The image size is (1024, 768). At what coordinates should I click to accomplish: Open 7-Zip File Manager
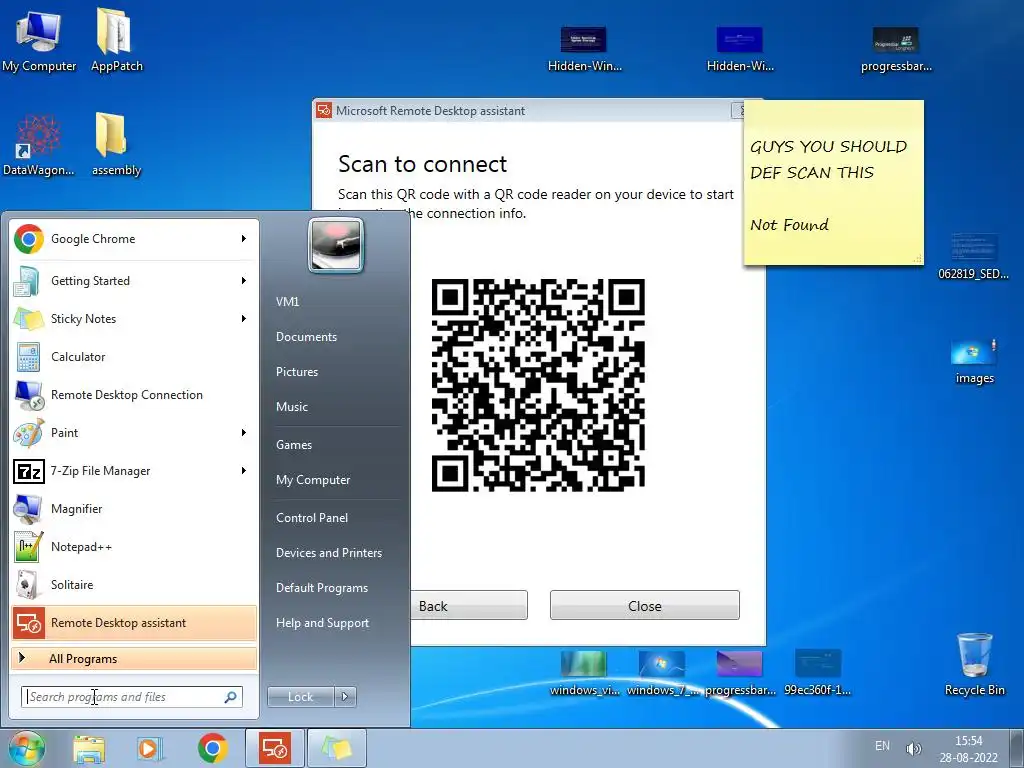pyautogui.click(x=134, y=471)
